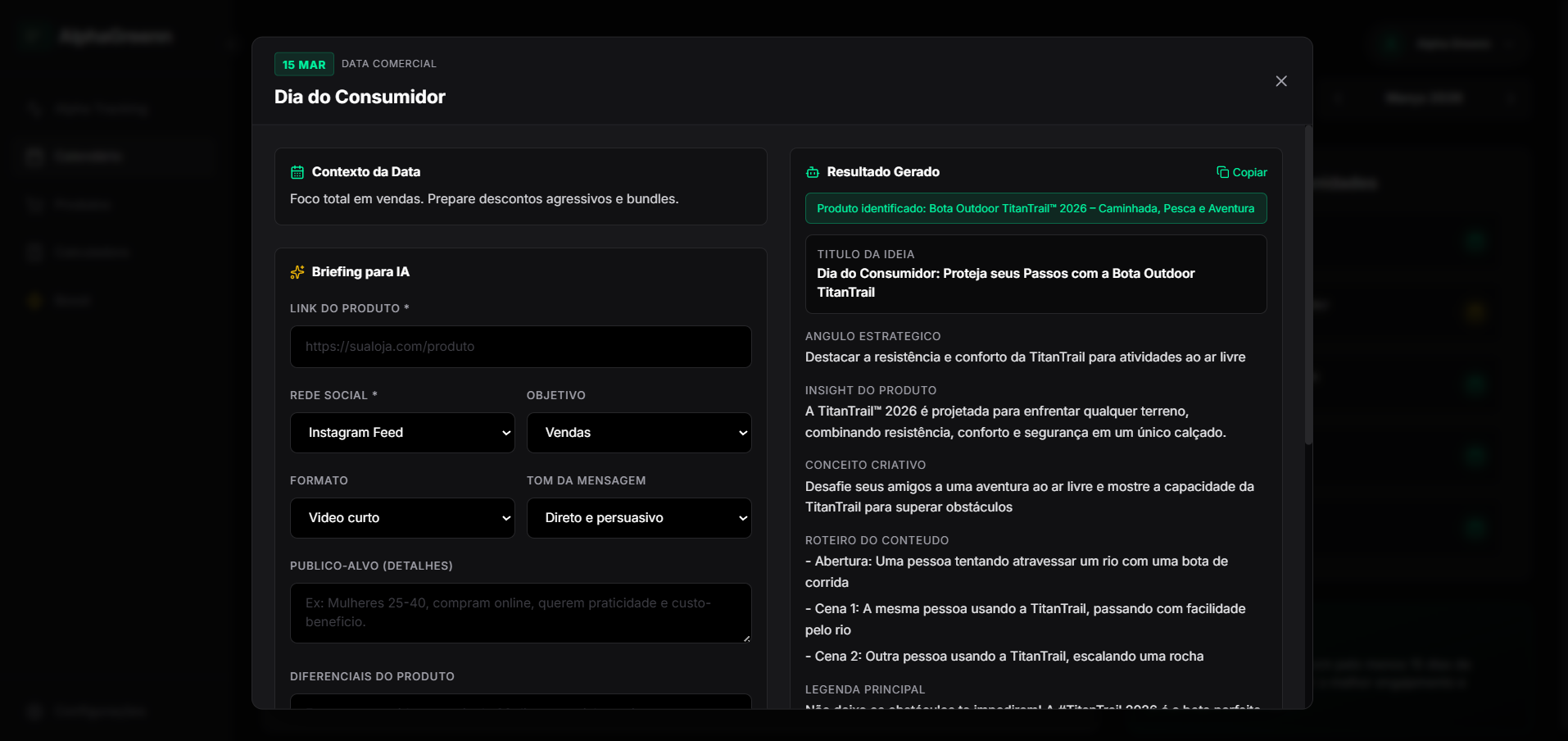
Task: Expand the Objetivo dropdown set to Vendas
Action: click(x=638, y=433)
